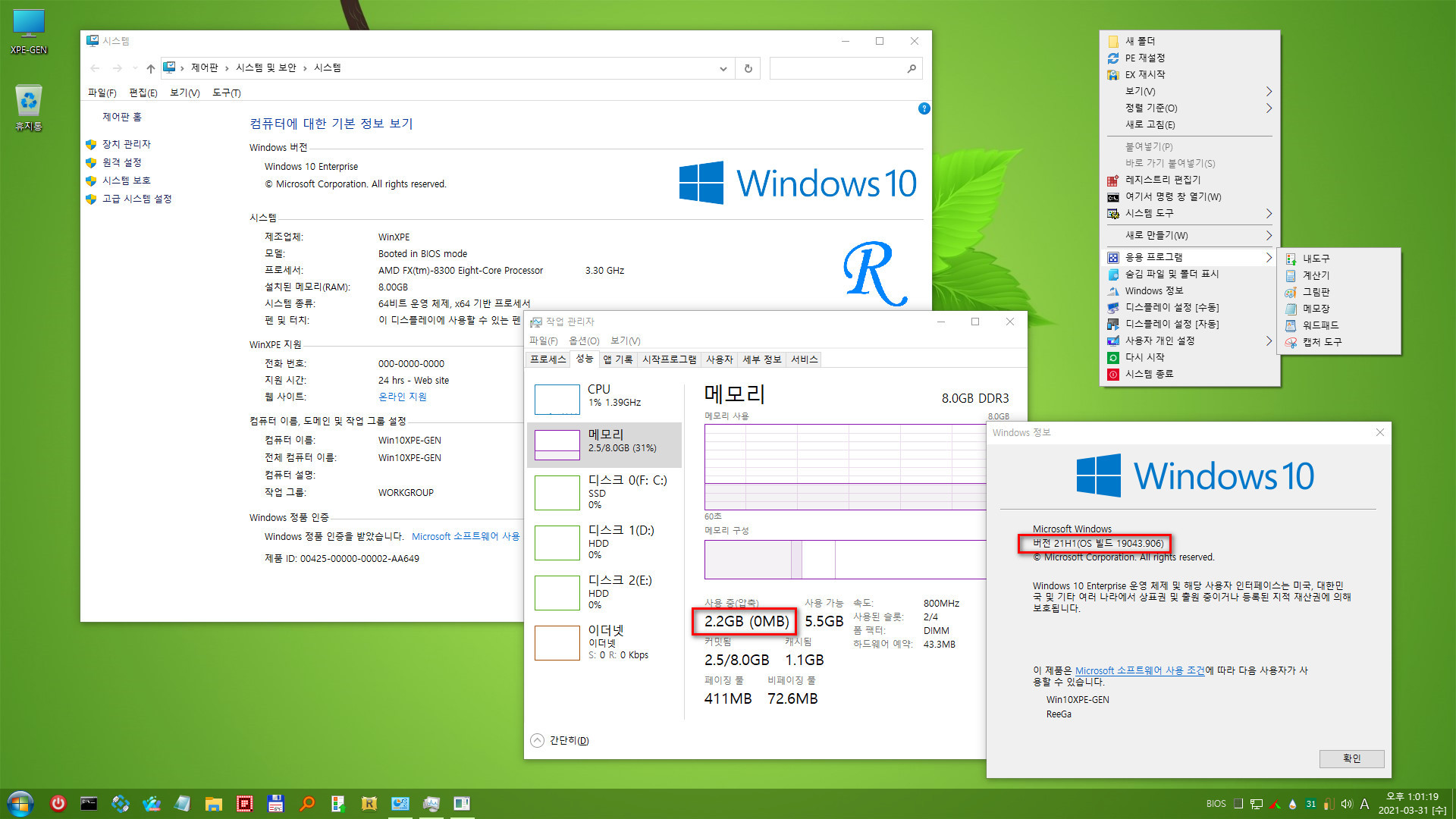
Task: Collapse Task Manager with 간단히(D) toggle
Action: pos(560,740)
